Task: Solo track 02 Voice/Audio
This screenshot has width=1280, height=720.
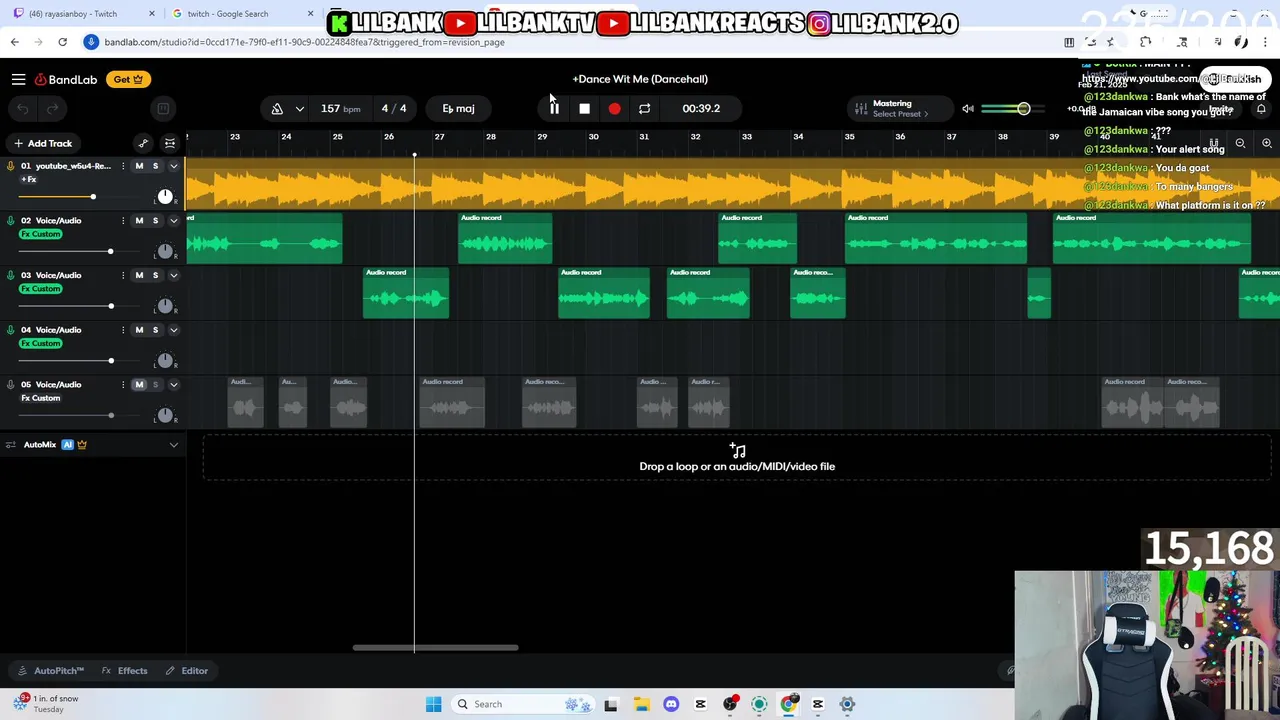Action: pyautogui.click(x=155, y=221)
